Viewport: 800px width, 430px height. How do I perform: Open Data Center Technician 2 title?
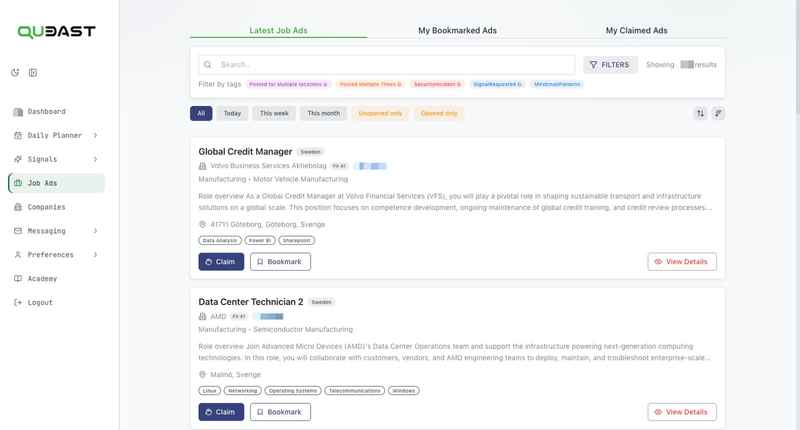[x=251, y=302]
